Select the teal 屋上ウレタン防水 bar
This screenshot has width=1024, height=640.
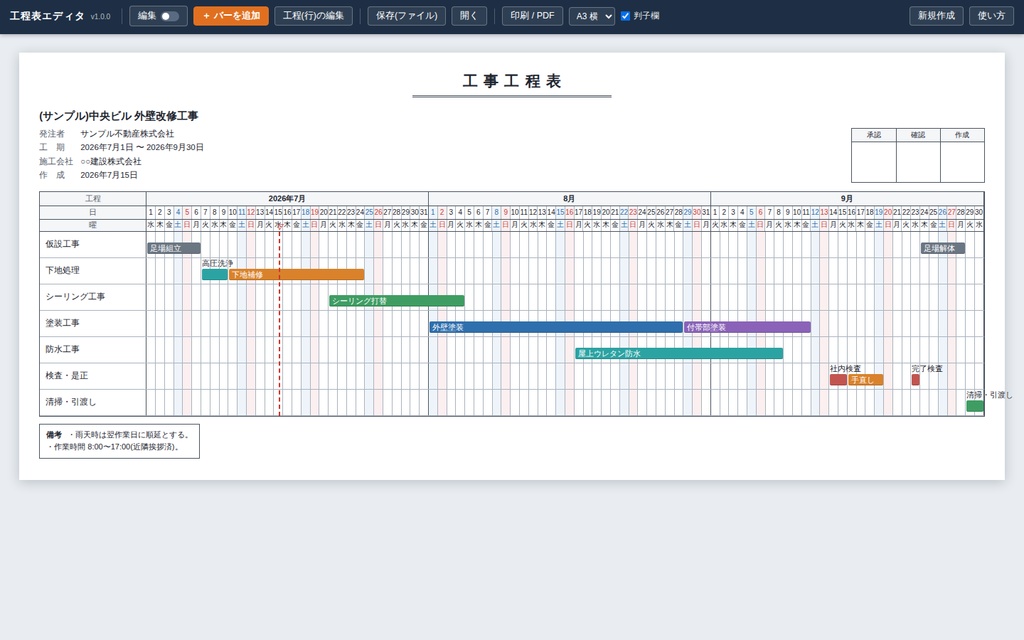point(679,353)
